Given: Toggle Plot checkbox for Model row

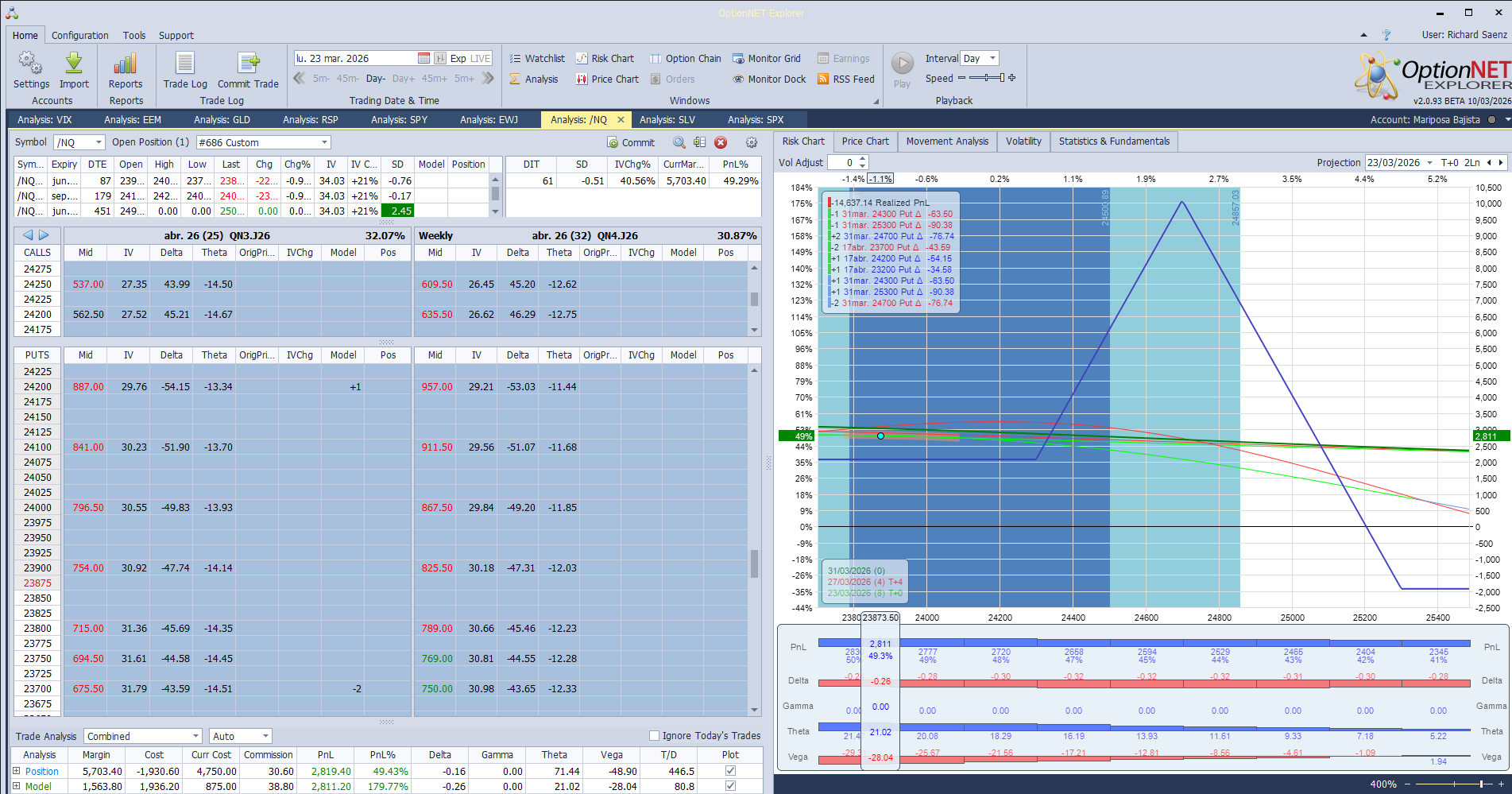Looking at the screenshot, I should (730, 785).
